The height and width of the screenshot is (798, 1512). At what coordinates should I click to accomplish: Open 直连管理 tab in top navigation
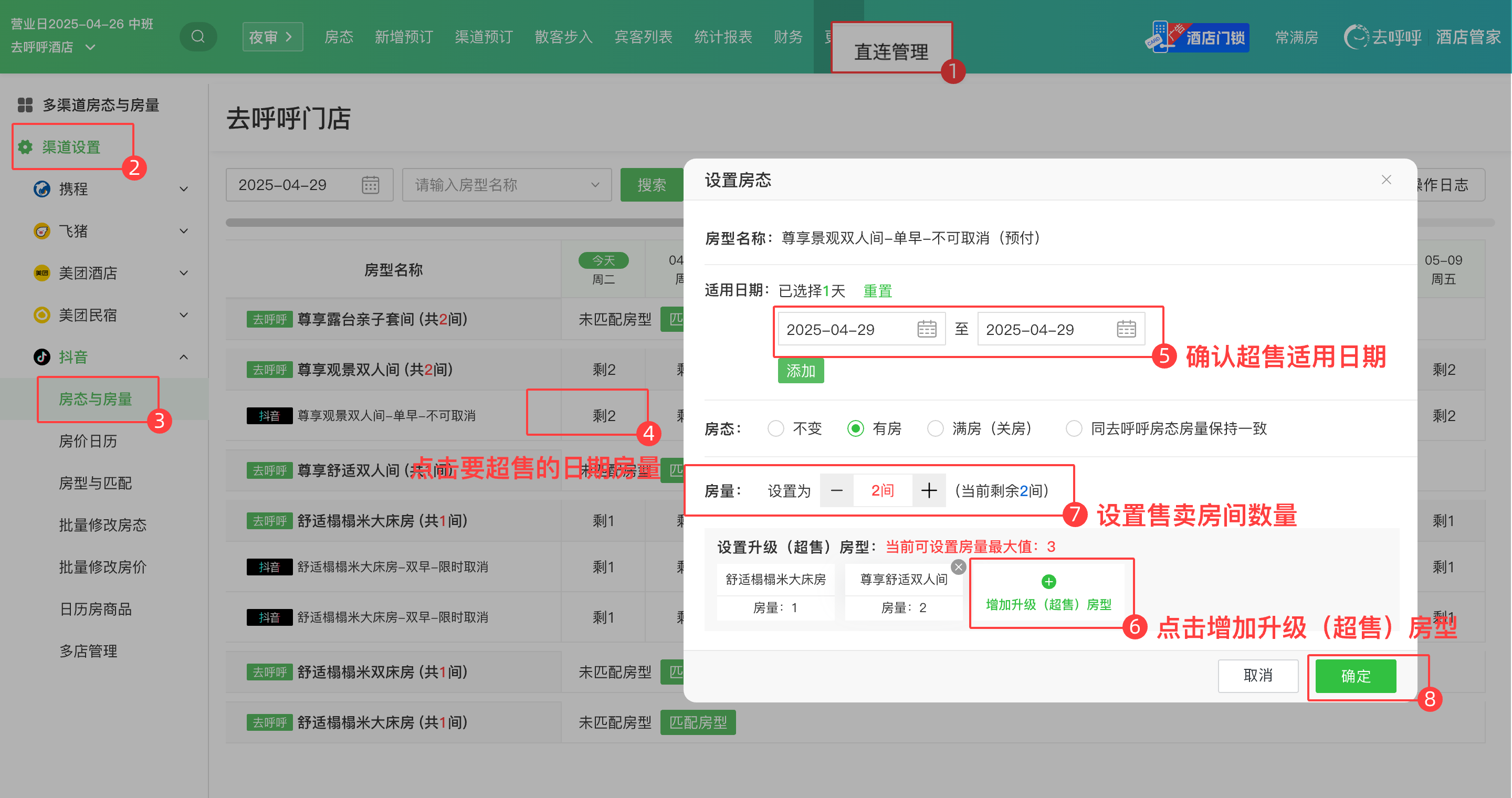coord(890,51)
